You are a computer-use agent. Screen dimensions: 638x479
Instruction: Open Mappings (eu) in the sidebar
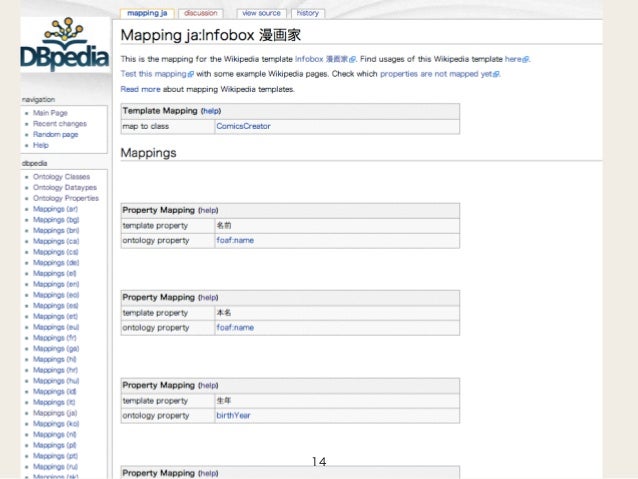pos(56,327)
